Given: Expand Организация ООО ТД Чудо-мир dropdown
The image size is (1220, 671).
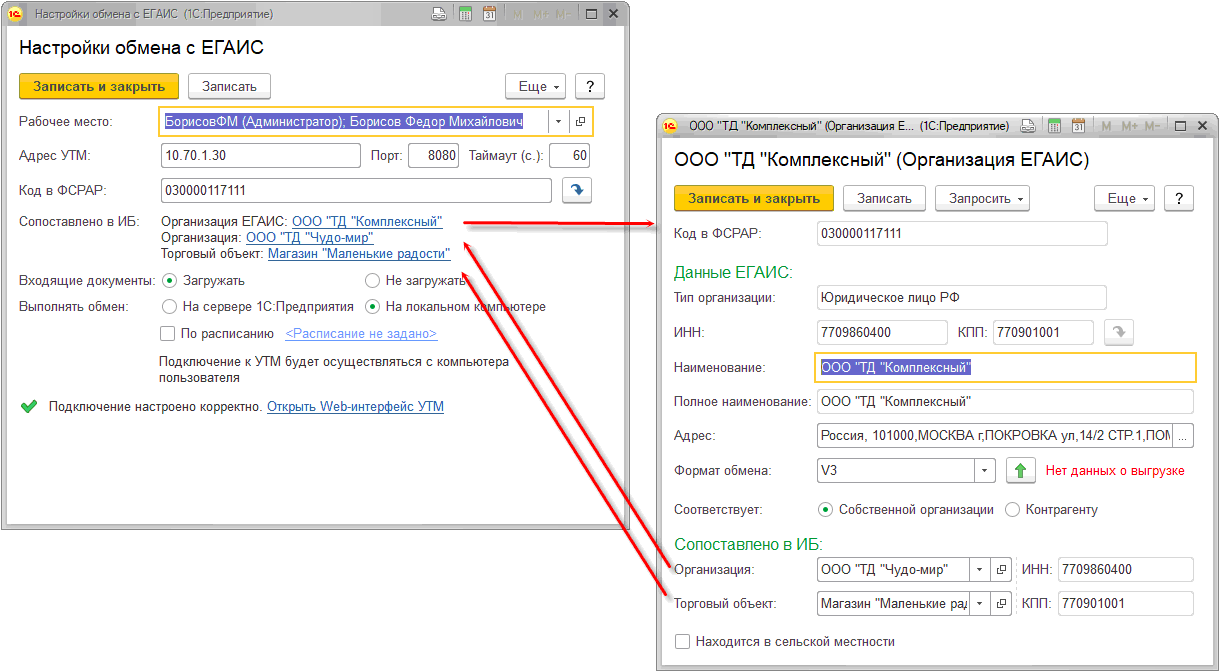Looking at the screenshot, I should tap(979, 570).
